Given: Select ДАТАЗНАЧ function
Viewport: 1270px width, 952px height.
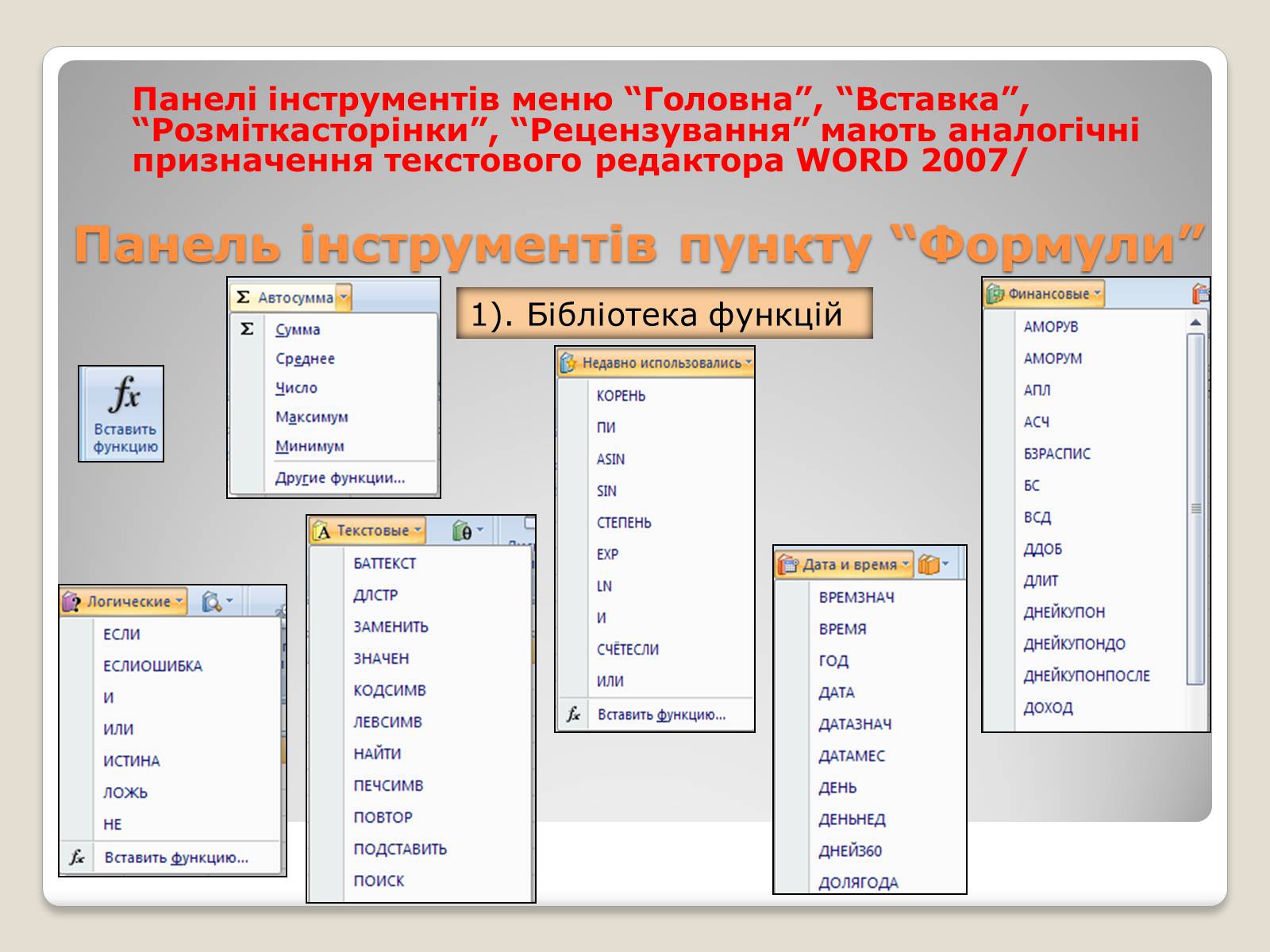Looking at the screenshot, I should click(x=855, y=724).
